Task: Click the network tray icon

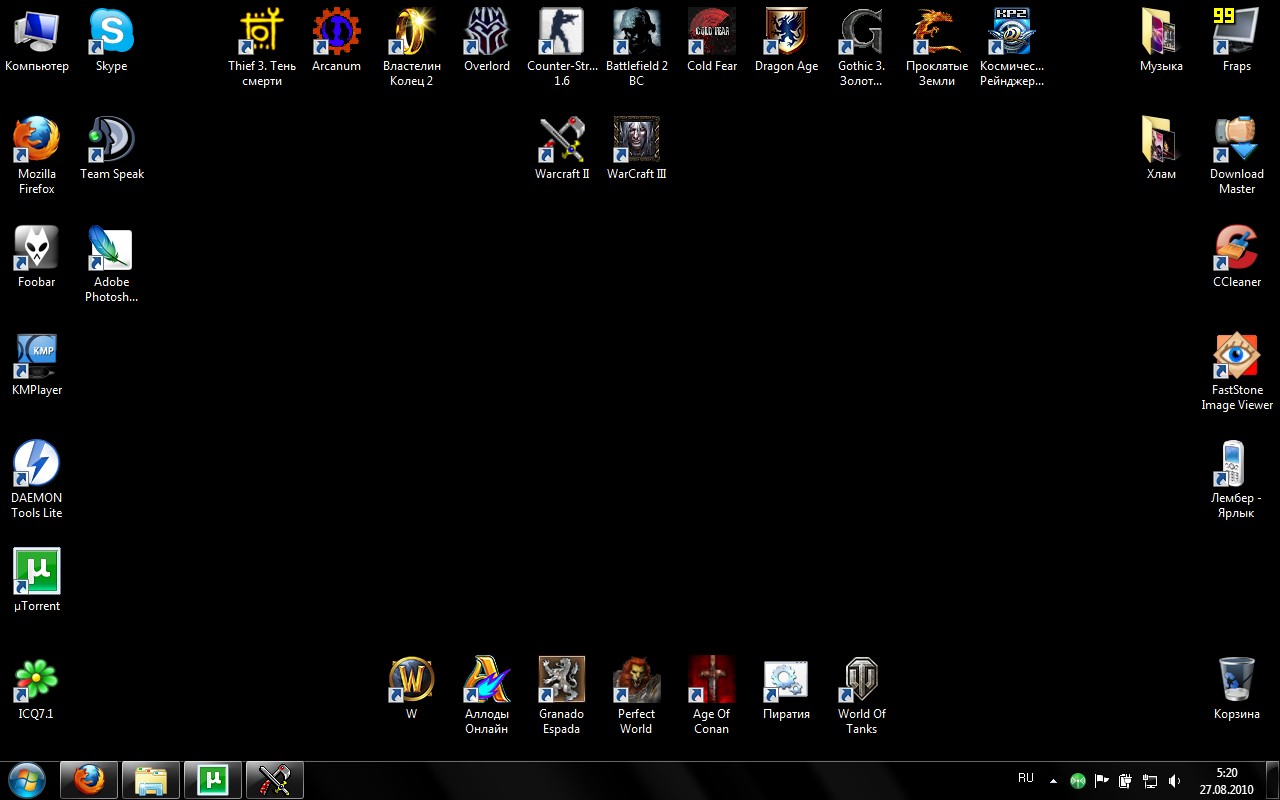Action: coord(1150,781)
